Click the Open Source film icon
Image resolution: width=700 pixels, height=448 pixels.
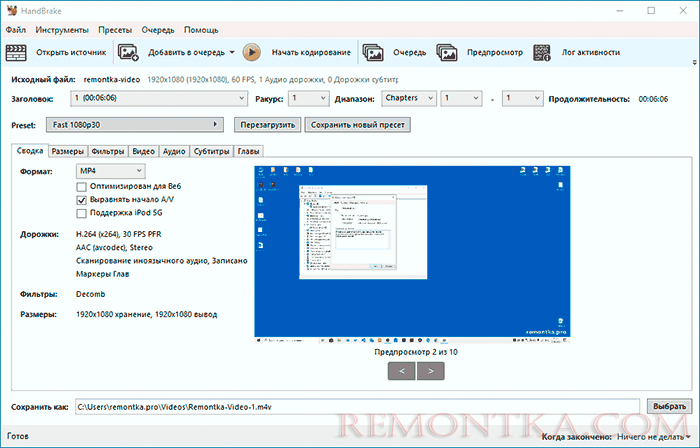pyautogui.click(x=18, y=52)
